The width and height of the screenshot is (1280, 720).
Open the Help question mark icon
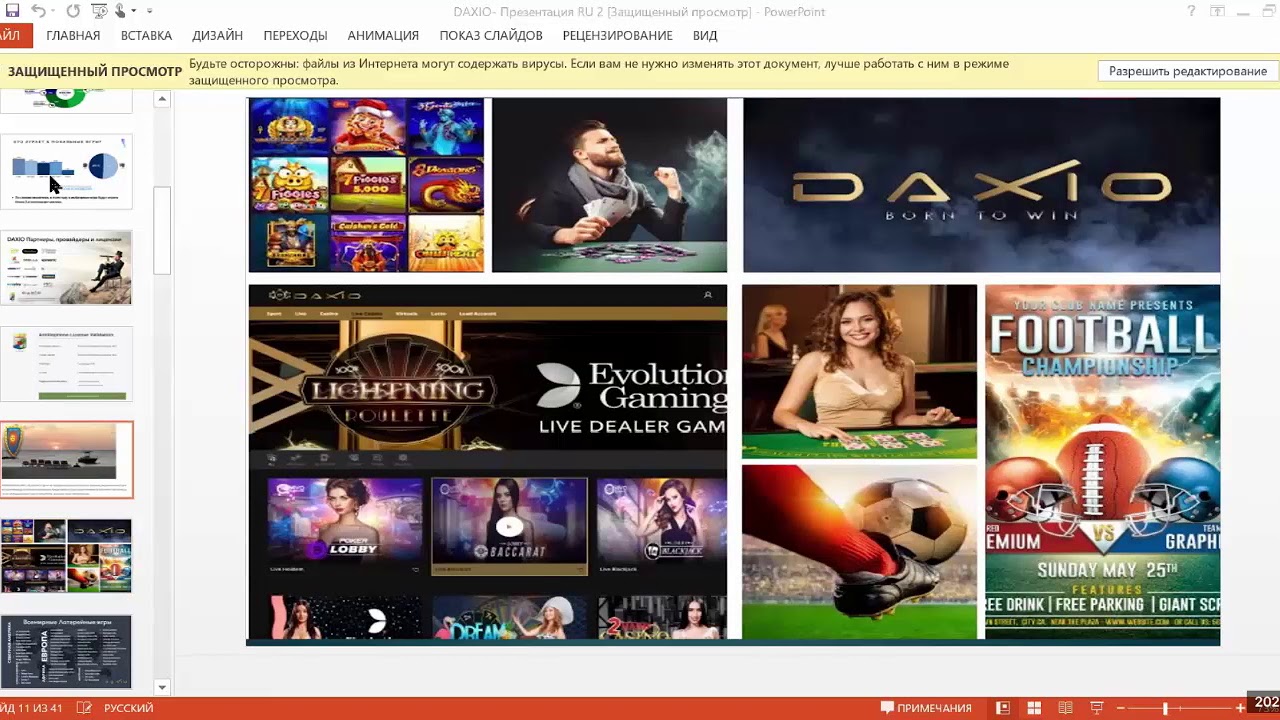(1191, 12)
